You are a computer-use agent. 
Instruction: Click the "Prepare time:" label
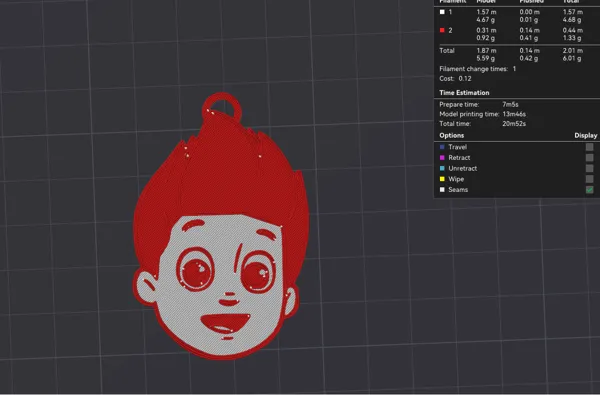pyautogui.click(x=459, y=104)
